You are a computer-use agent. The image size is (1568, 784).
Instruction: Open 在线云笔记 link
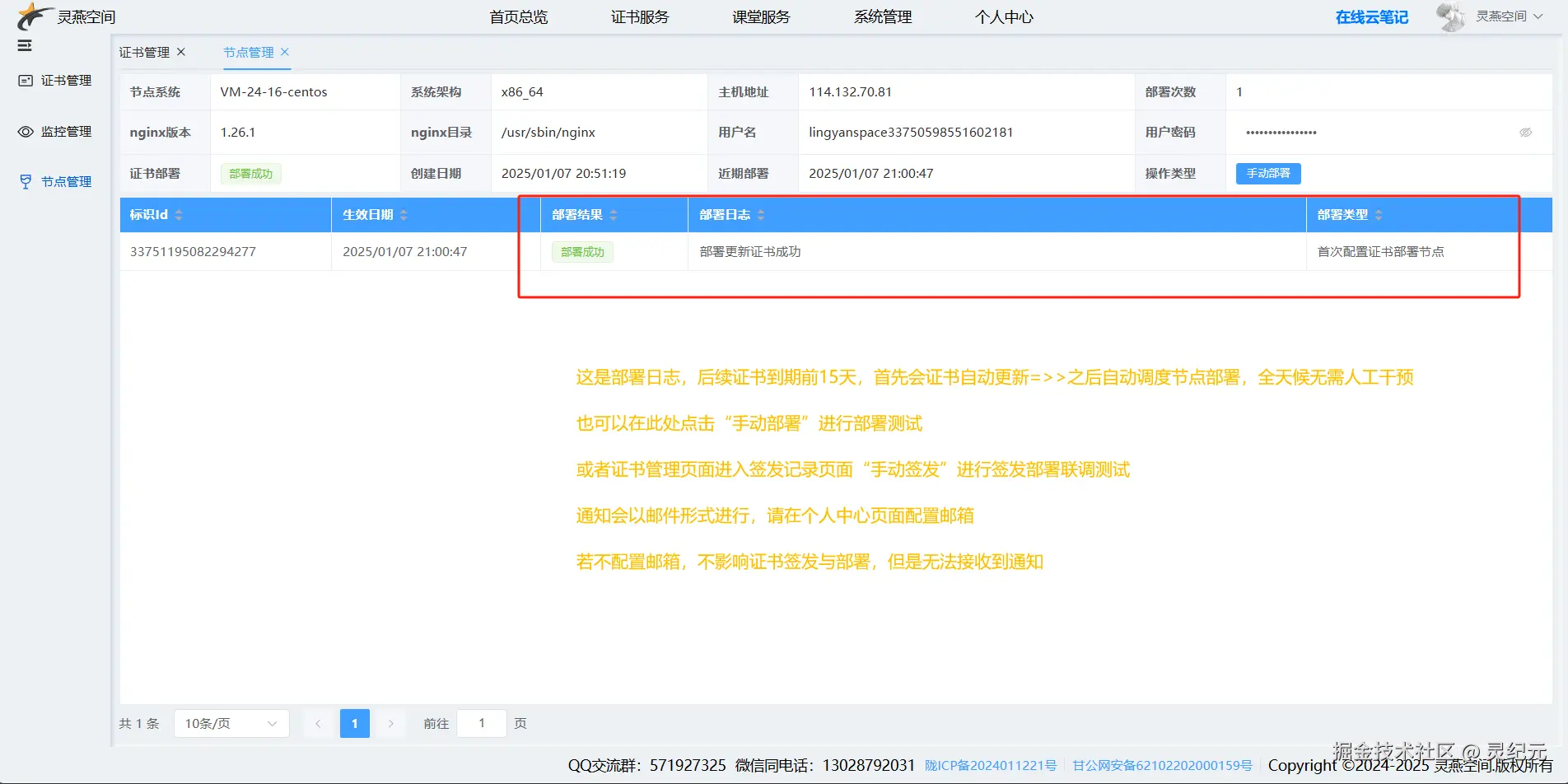pos(1371,16)
